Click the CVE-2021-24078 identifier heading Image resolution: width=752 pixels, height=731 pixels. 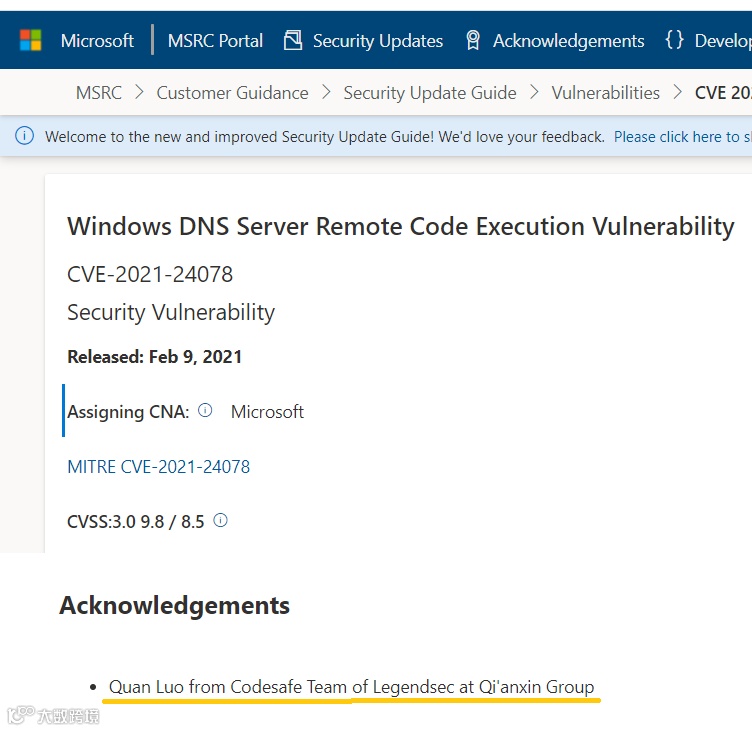(150, 274)
